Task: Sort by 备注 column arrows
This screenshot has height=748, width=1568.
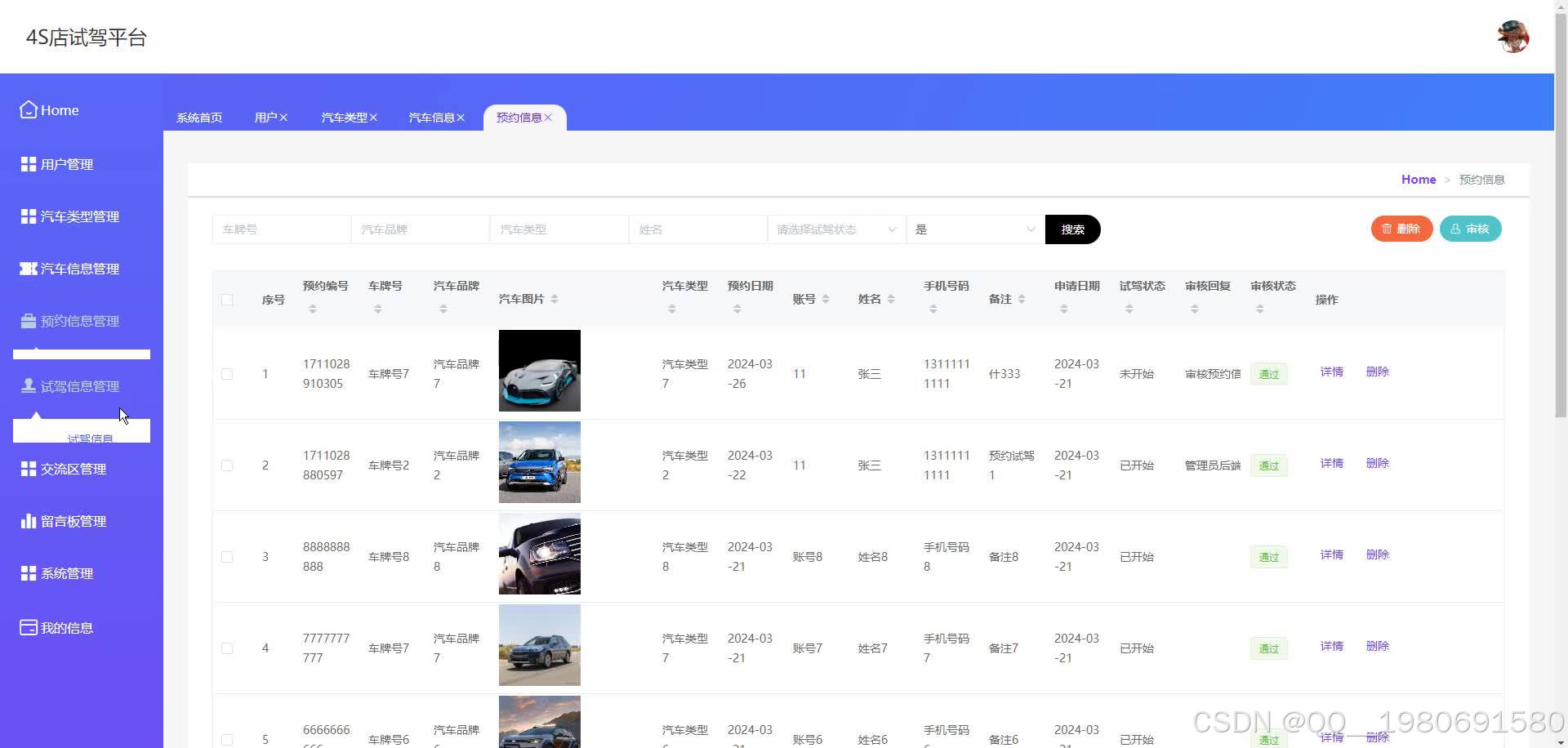Action: [x=1021, y=299]
